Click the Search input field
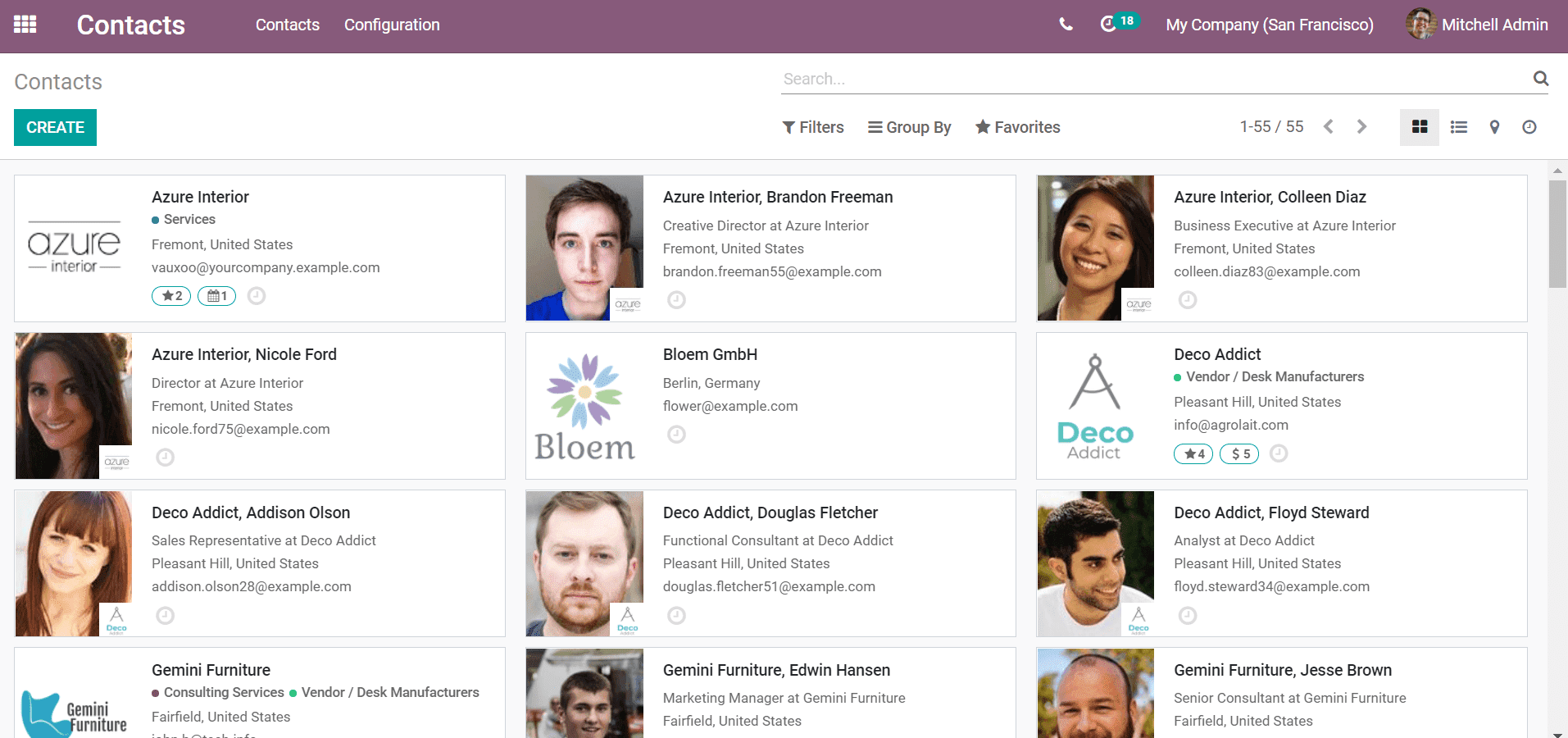The width and height of the screenshot is (1568, 738). [x=1156, y=79]
